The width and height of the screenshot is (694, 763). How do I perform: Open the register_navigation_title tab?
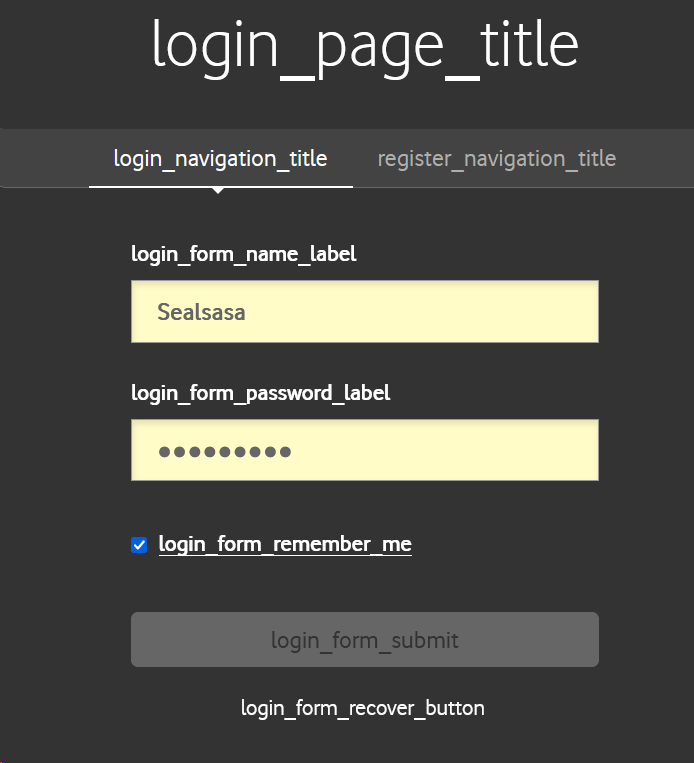pos(496,158)
